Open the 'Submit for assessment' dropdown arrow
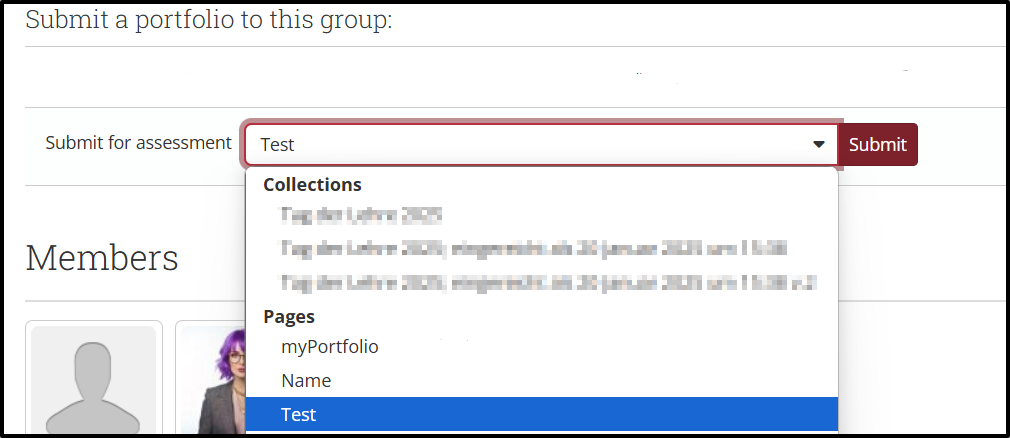Viewport: 1010px width, 438px height. pos(819,144)
